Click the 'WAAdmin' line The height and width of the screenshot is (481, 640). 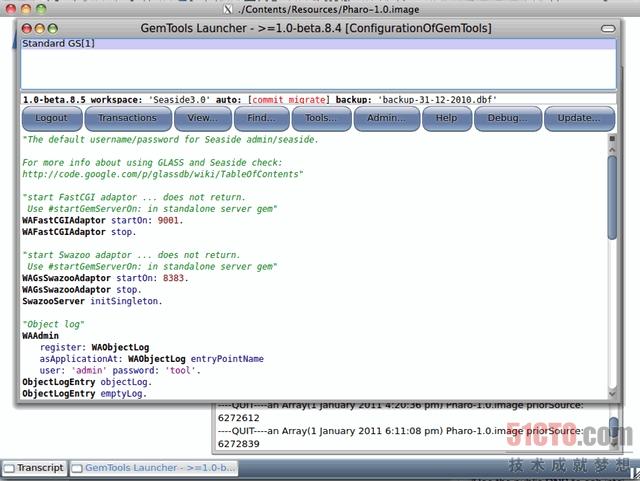tap(40, 336)
